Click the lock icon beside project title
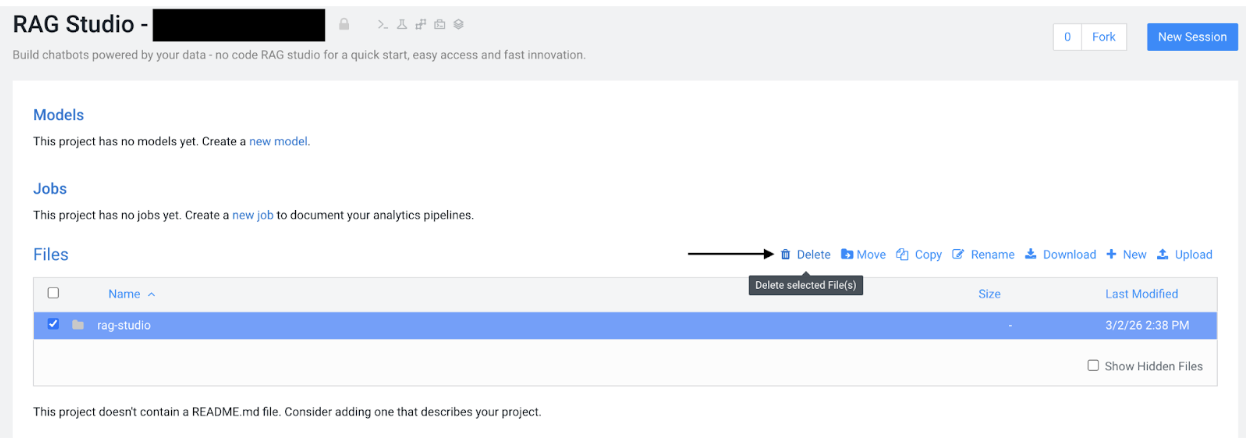The image size is (1252, 444). (x=344, y=24)
